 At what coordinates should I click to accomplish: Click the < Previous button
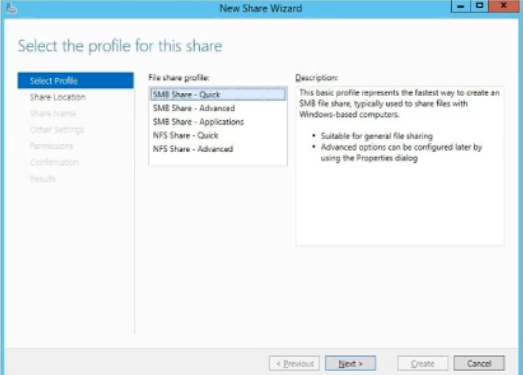tap(294, 363)
